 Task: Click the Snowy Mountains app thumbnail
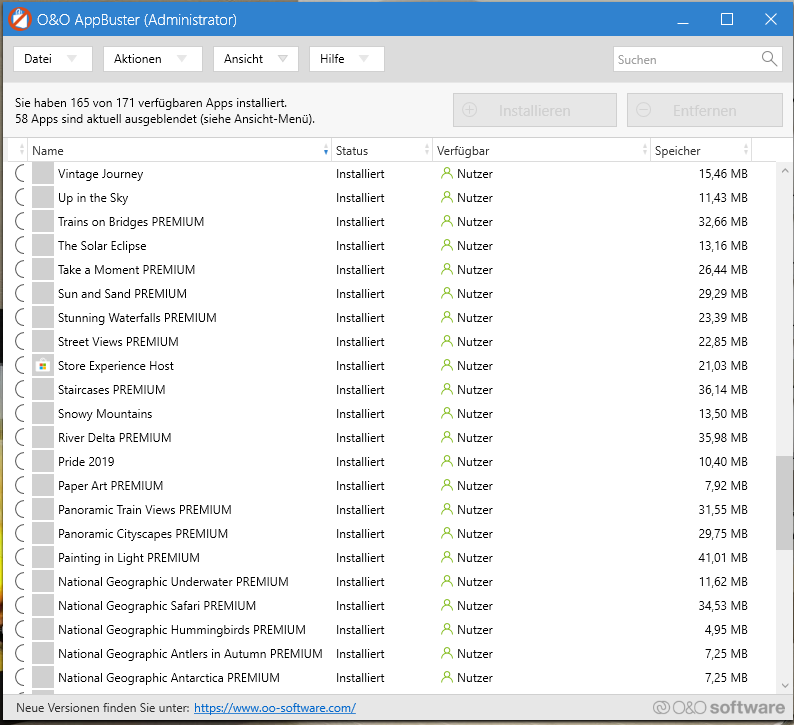(43, 414)
